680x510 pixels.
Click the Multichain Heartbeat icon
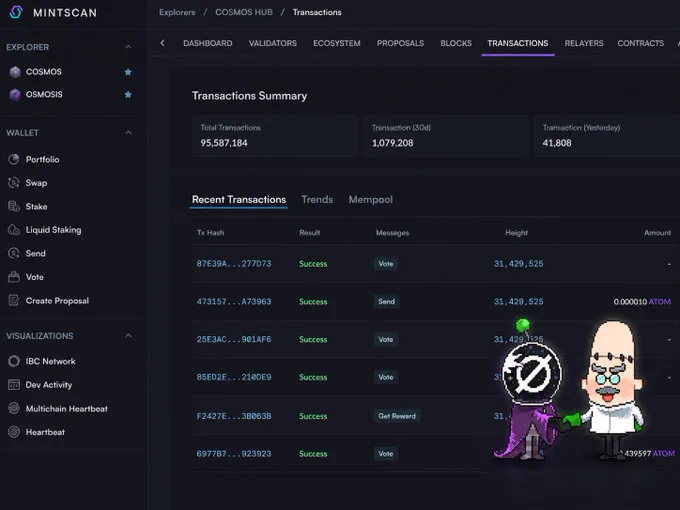point(14,408)
